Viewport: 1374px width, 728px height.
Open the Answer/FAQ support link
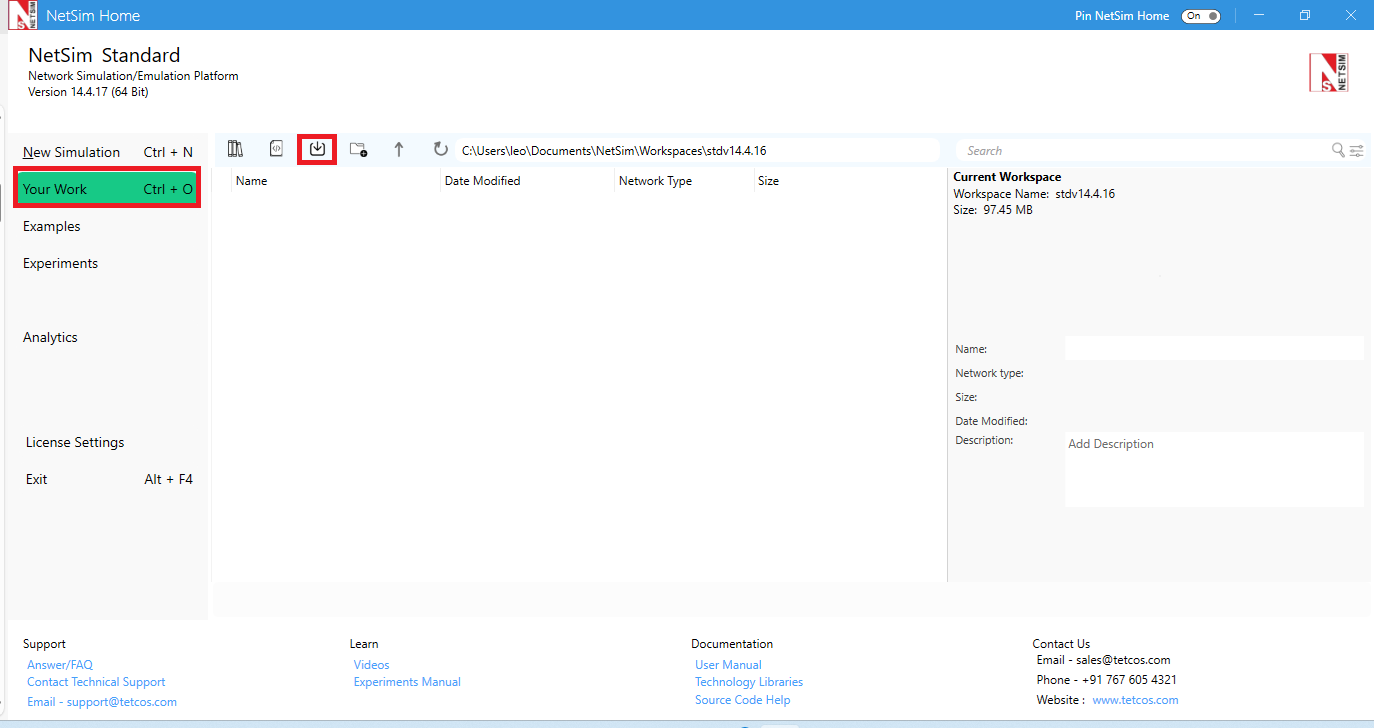pos(60,665)
